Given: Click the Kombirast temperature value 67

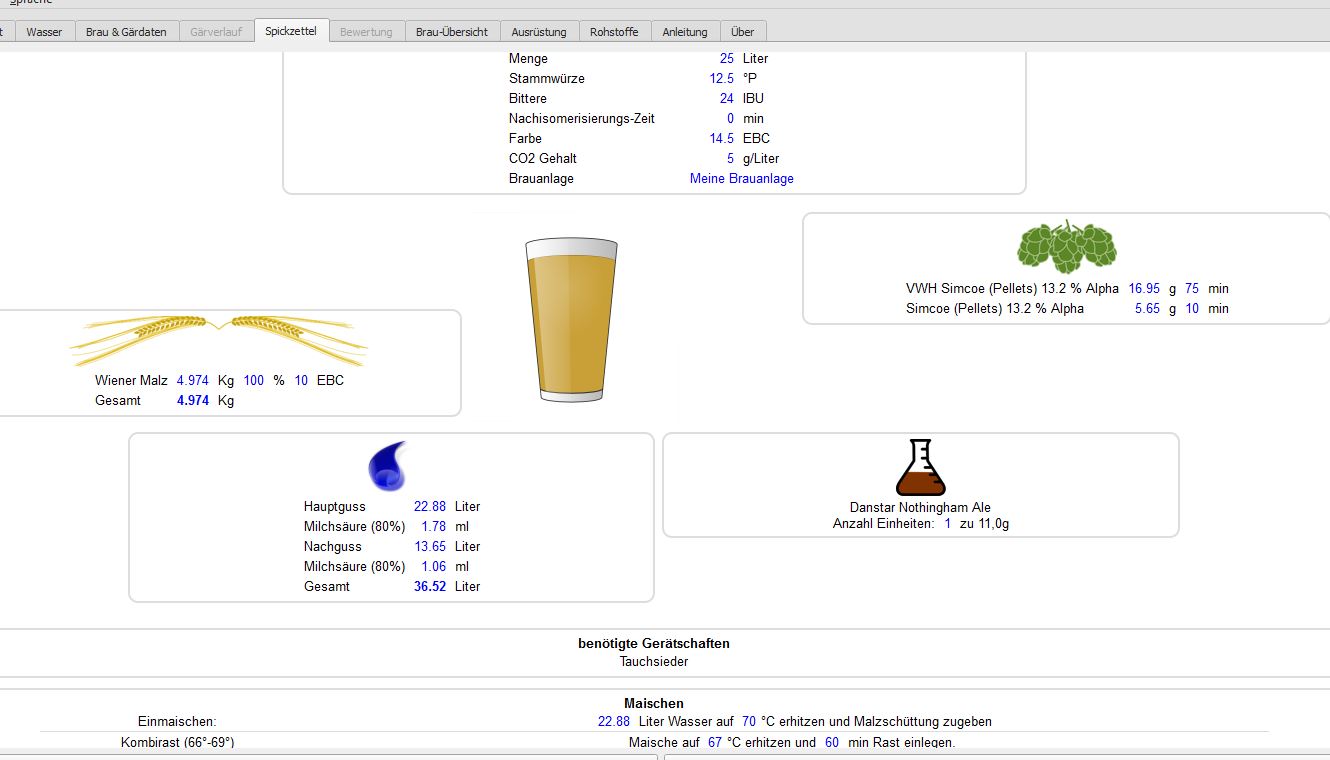Looking at the screenshot, I should [x=714, y=743].
